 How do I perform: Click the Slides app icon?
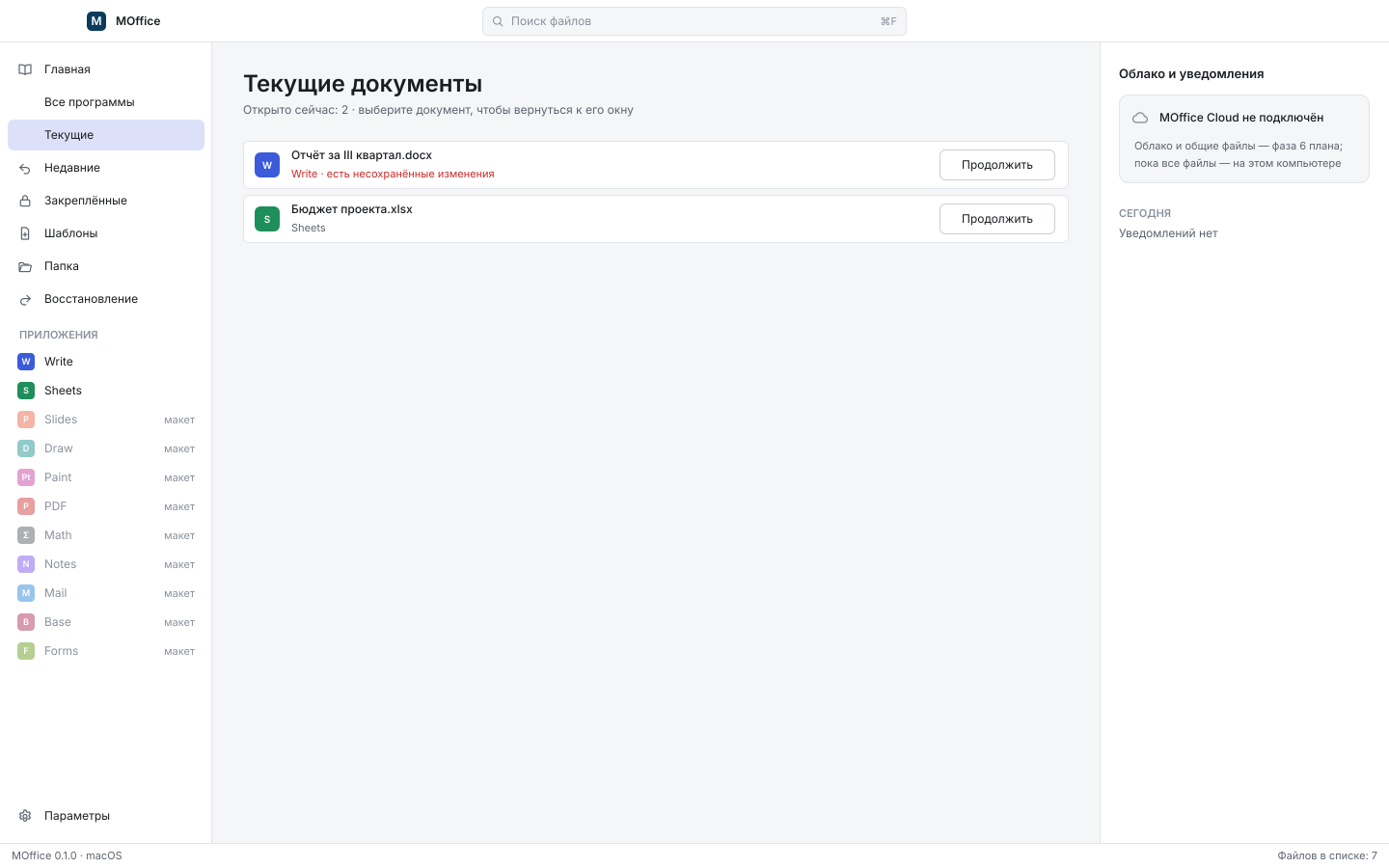click(x=26, y=420)
